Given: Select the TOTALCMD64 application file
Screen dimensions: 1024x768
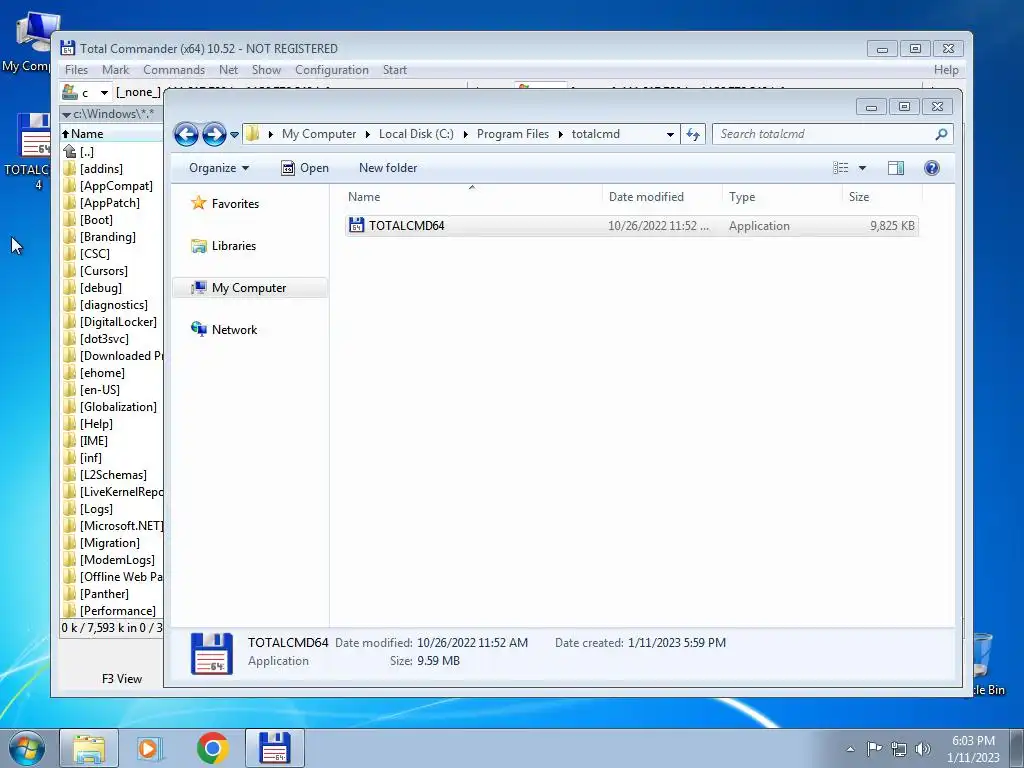Looking at the screenshot, I should [632, 226].
